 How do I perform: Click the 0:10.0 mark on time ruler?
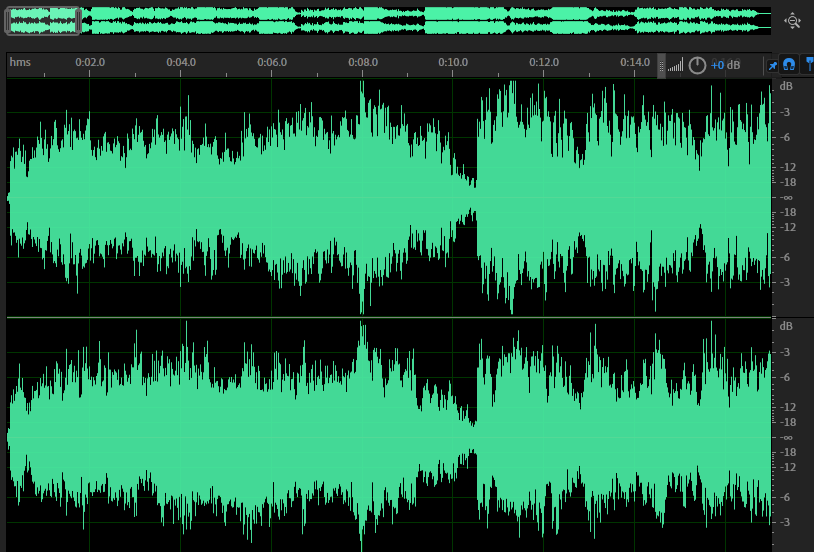(453, 62)
